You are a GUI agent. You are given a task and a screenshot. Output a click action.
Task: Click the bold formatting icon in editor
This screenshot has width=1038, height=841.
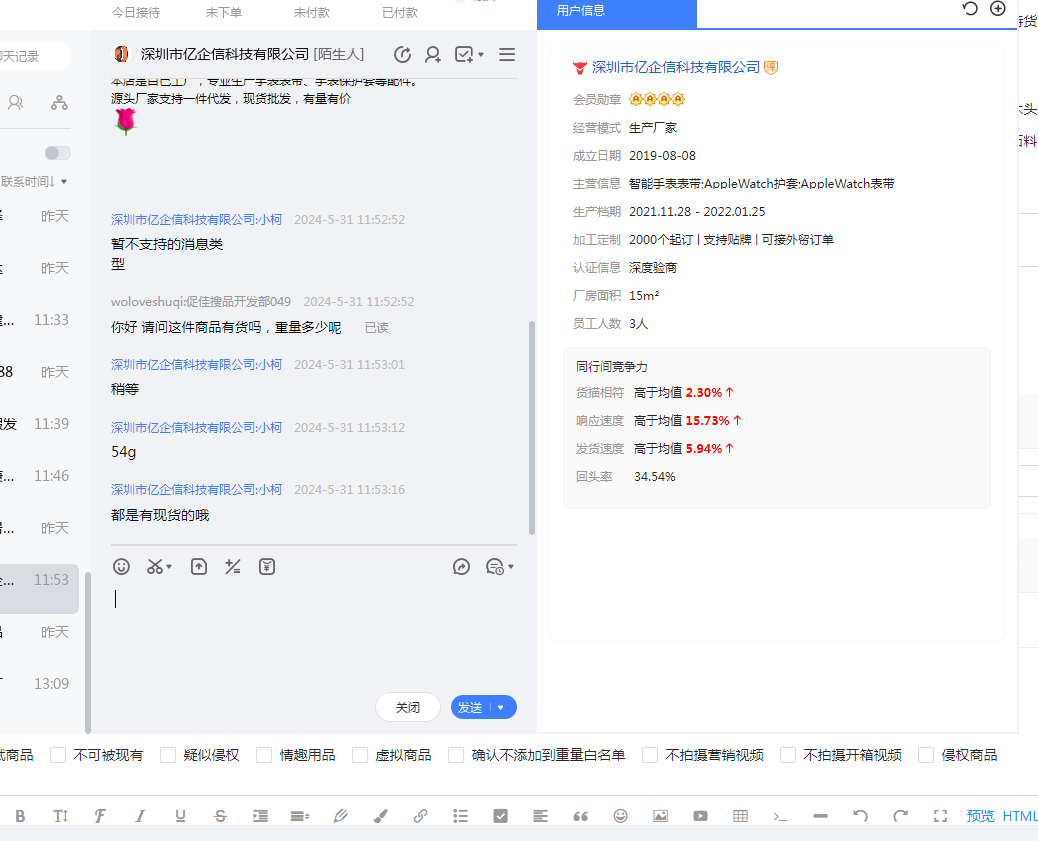pos(20,816)
